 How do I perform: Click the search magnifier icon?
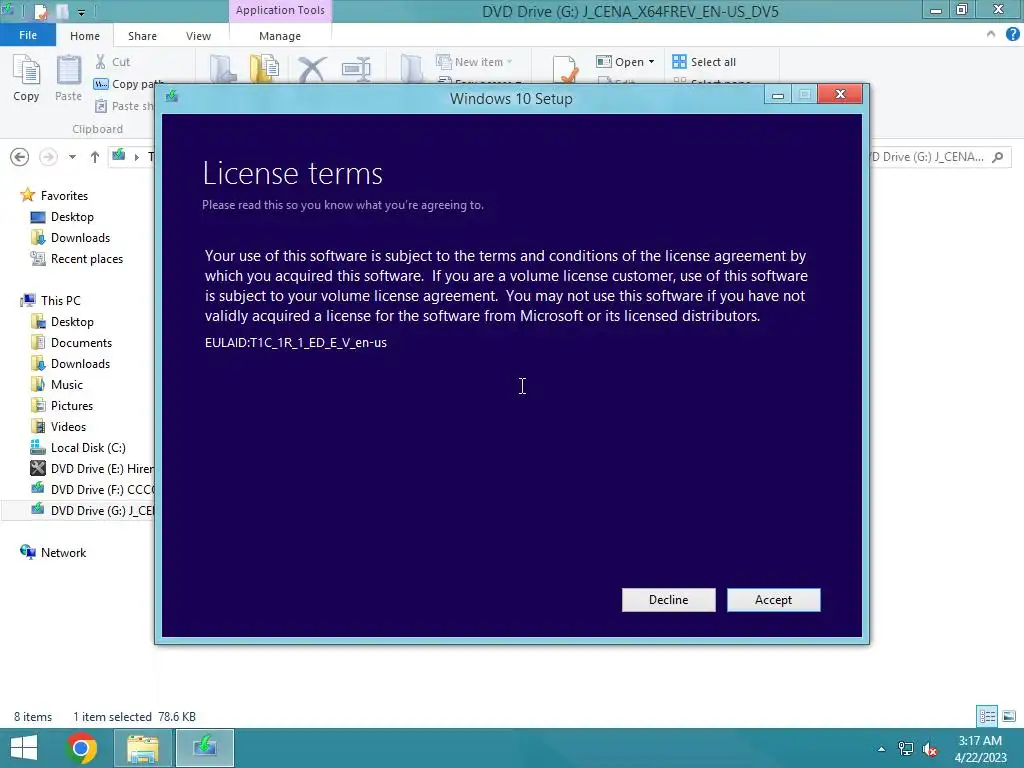click(997, 157)
